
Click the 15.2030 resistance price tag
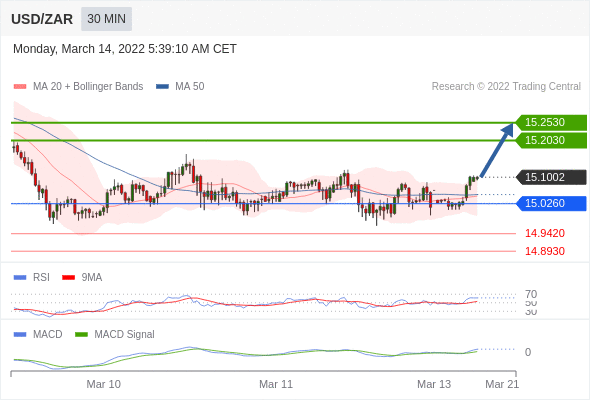(x=550, y=140)
